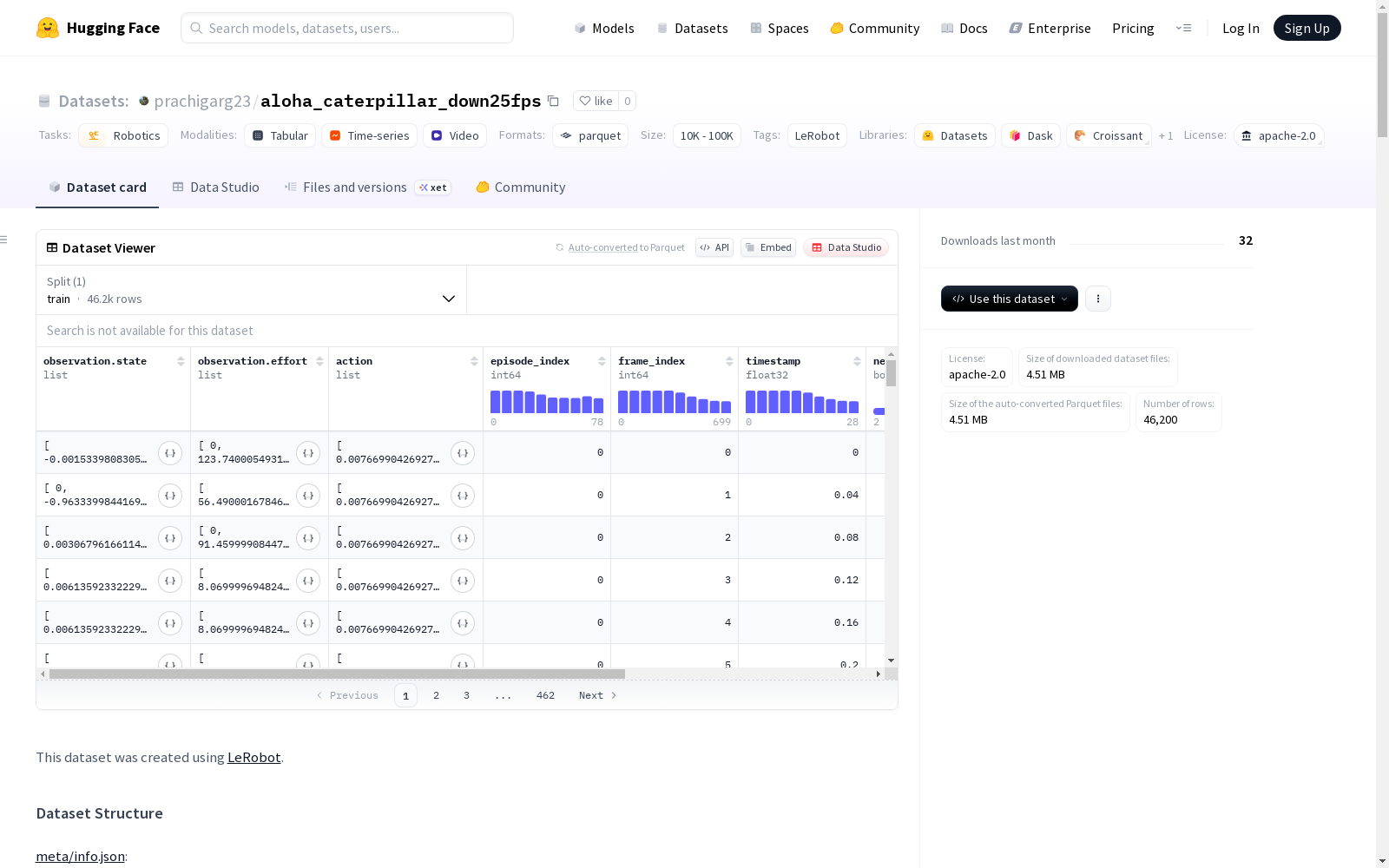Open Enterprise in top navigation
Screen dimensions: 1389x868
1050,28
